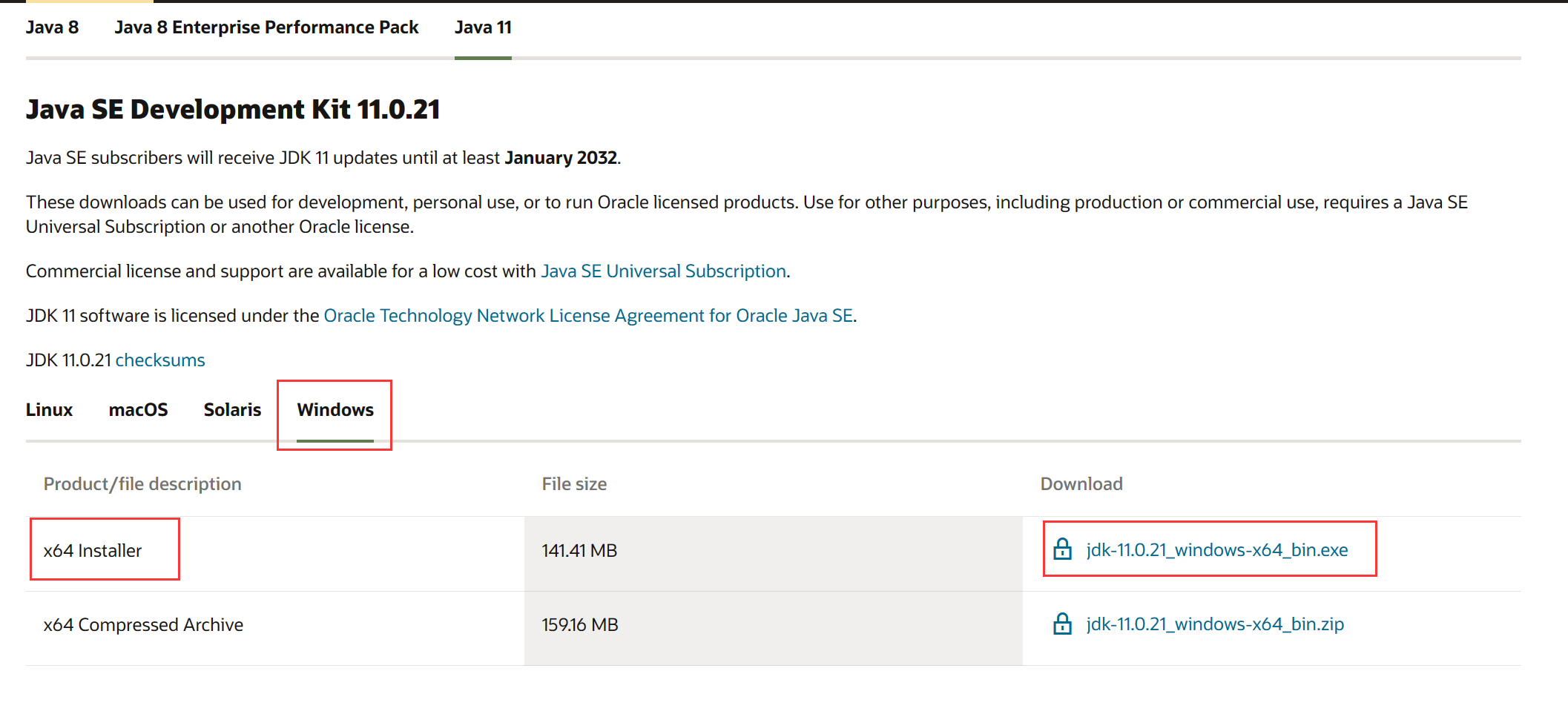Viewport: 1568px width, 714px height.
Task: Click the Java SE Development Kit 11.0.21 heading
Action: click(x=233, y=110)
